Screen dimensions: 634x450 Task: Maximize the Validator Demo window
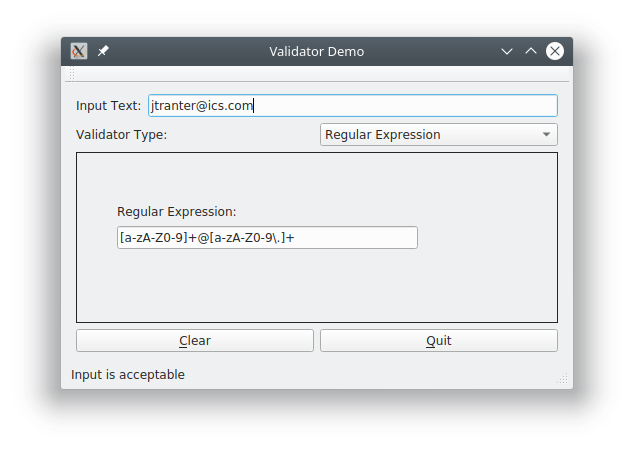tap(531, 51)
